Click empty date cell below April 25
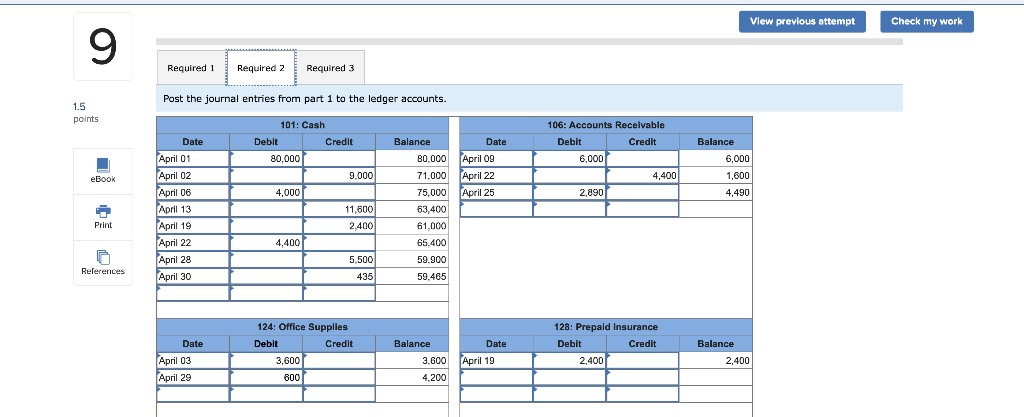The height and width of the screenshot is (417, 1024). [496, 209]
